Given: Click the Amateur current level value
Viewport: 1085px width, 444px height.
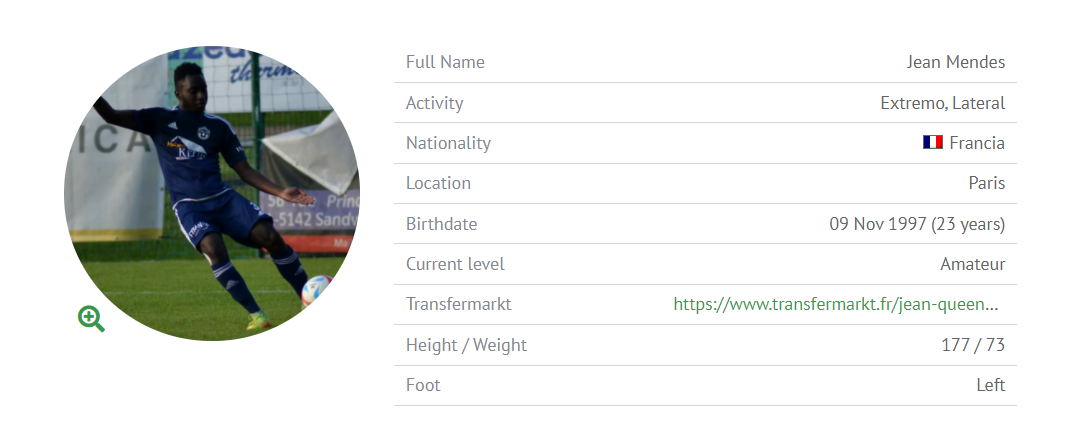Looking at the screenshot, I should point(972,264).
